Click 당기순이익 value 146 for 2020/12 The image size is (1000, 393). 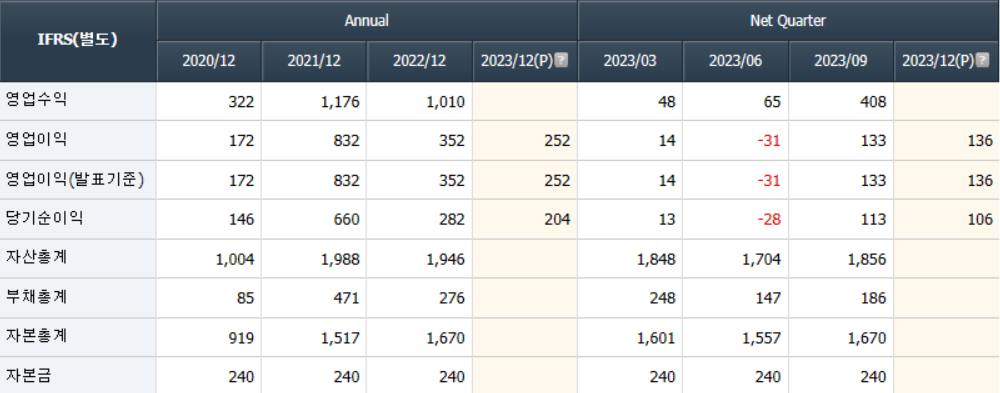(x=241, y=219)
